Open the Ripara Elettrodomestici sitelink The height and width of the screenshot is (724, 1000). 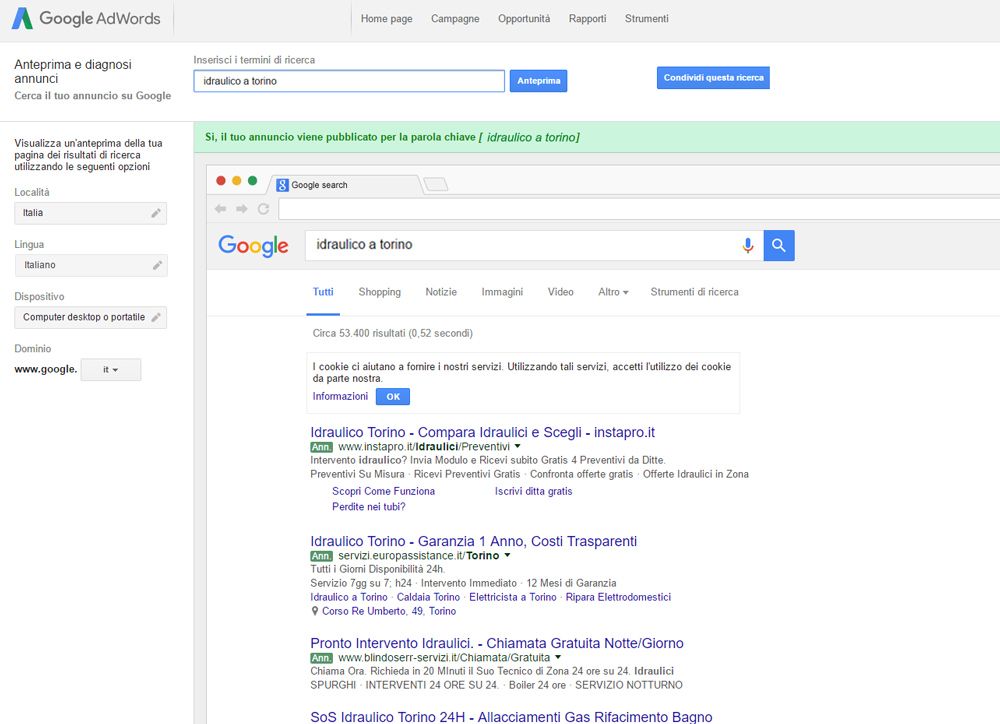619,597
